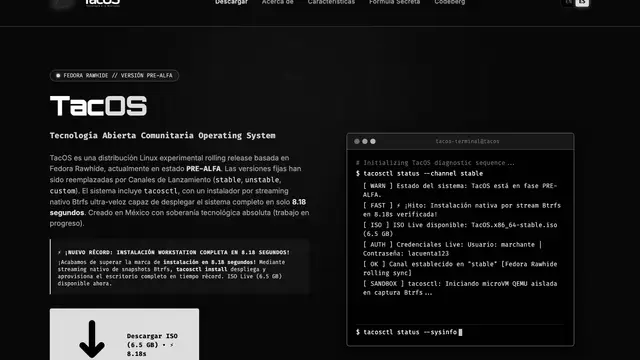This screenshot has height=360, width=640.
Task: Click '# Initializing TacOS diagnostic sequence' comment
Action: tap(435, 162)
